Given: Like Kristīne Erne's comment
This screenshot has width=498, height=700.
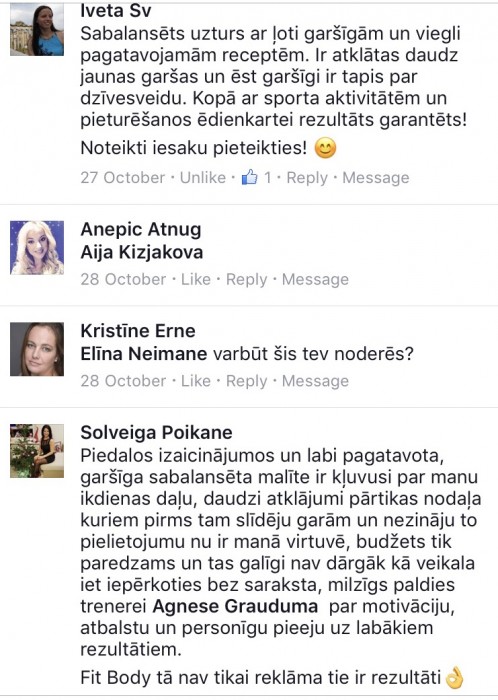Looking at the screenshot, I should click(x=195, y=381).
